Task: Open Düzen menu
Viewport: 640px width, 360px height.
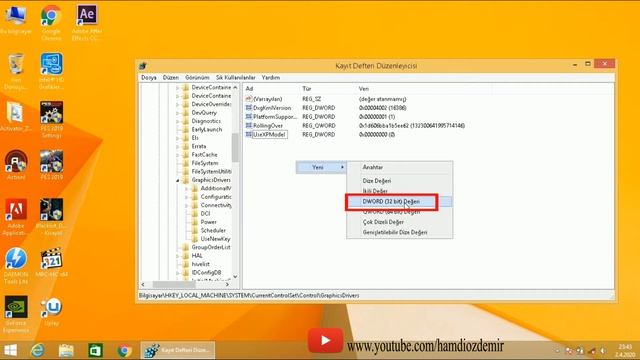Action: coord(171,78)
